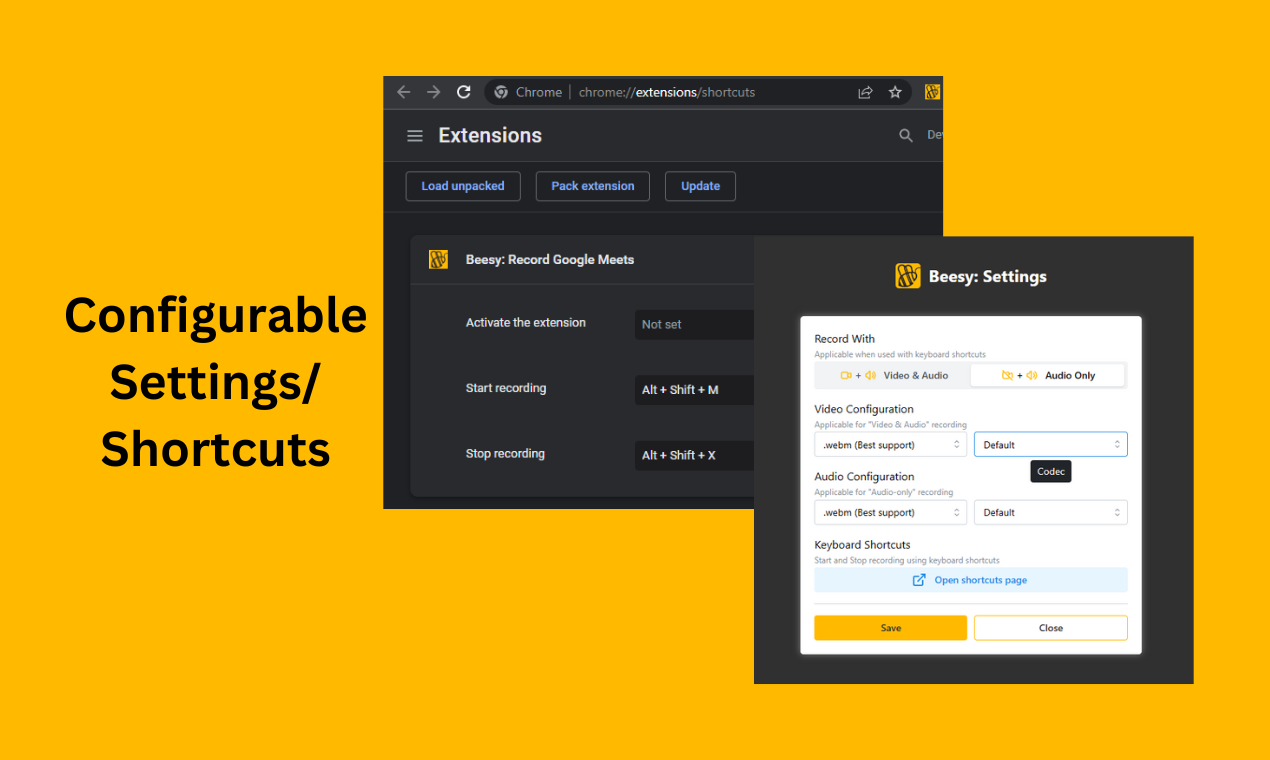Select Audio Only recording mode
The width and height of the screenshot is (1270, 760).
(x=1048, y=375)
